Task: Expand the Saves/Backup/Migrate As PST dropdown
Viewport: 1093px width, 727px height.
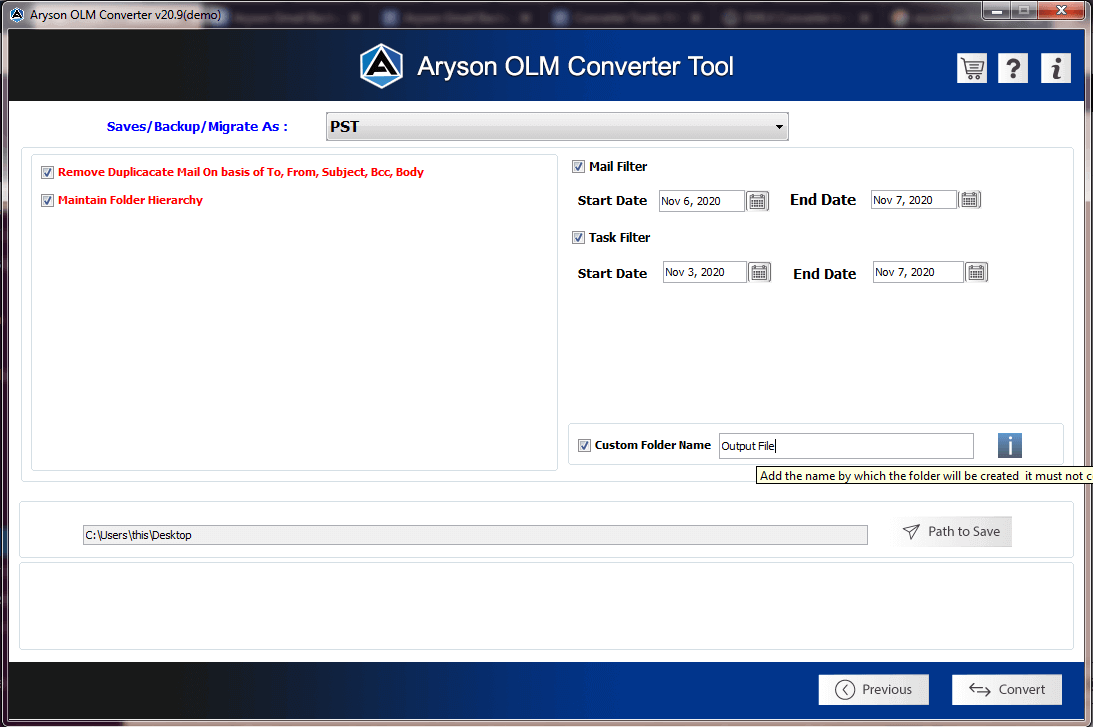Action: point(557,127)
